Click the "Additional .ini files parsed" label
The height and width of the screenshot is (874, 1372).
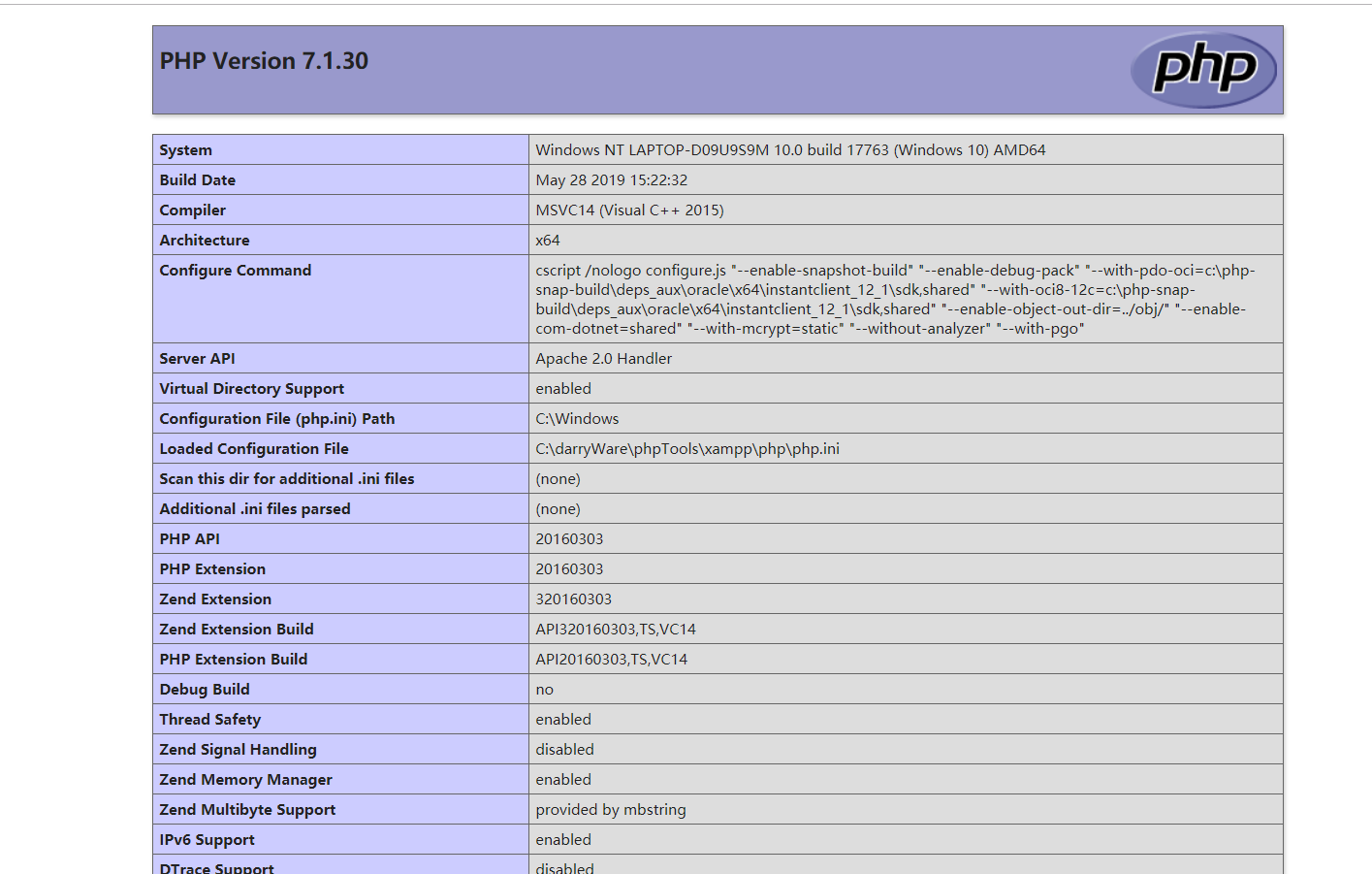point(255,509)
